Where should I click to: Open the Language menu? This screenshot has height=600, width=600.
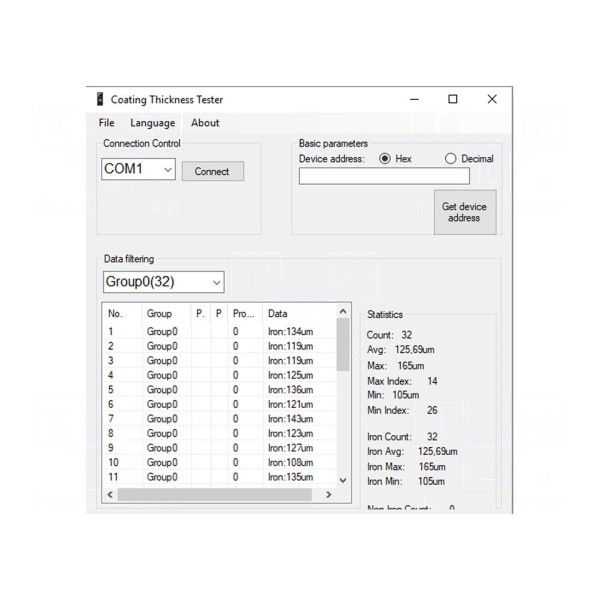tap(152, 123)
